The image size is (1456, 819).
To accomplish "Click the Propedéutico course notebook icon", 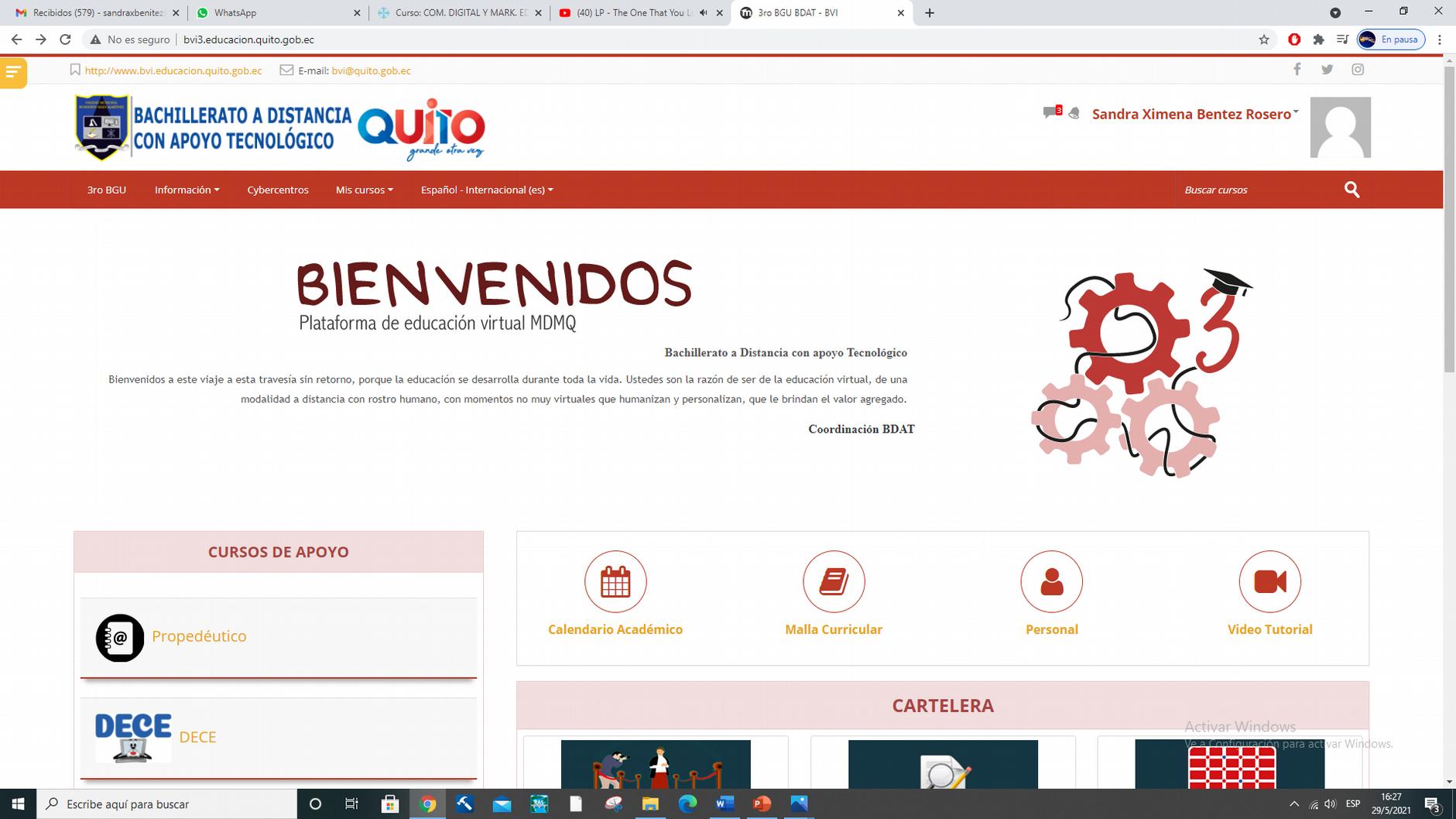I will tap(120, 638).
